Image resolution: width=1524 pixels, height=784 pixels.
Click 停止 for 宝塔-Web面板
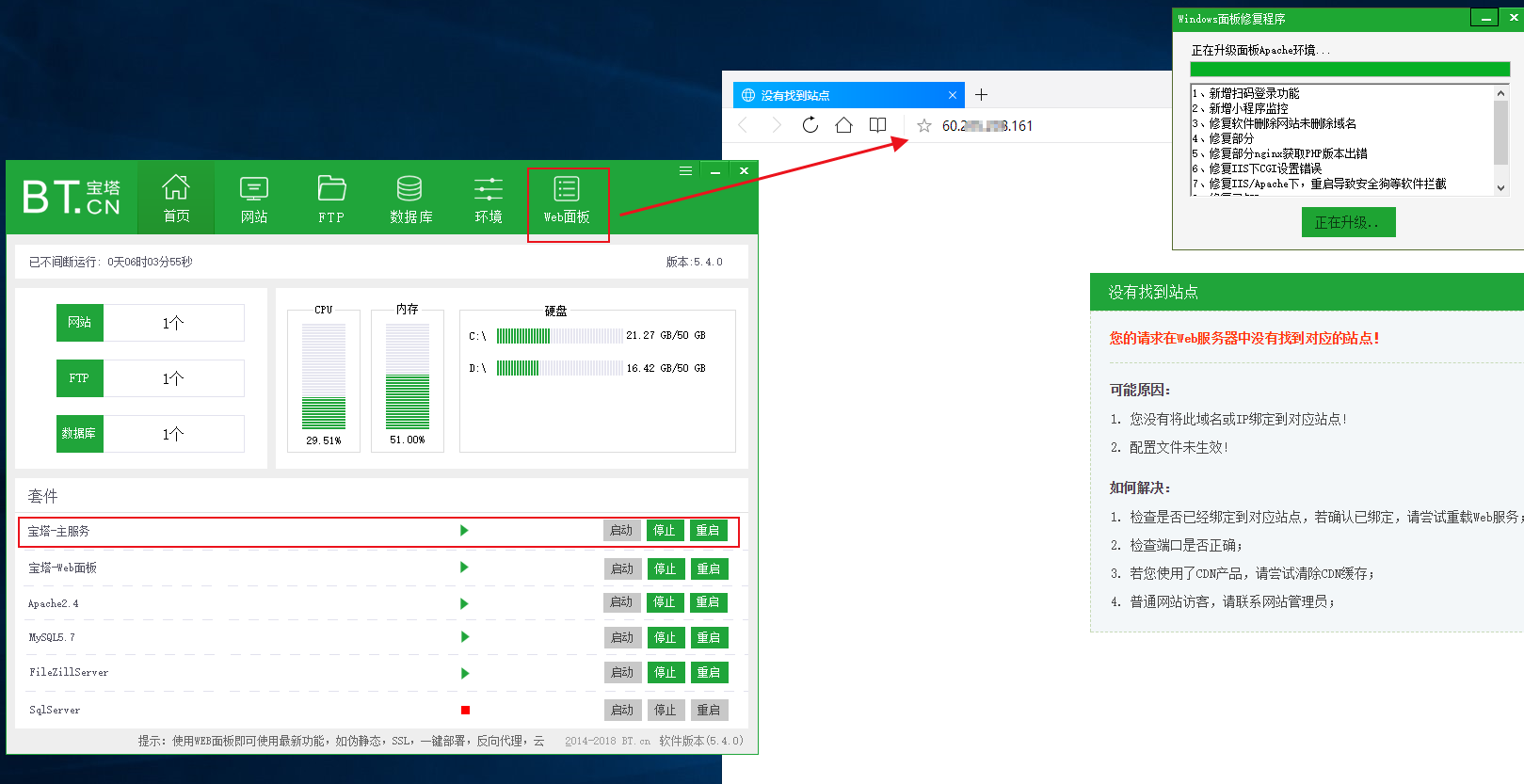point(666,568)
